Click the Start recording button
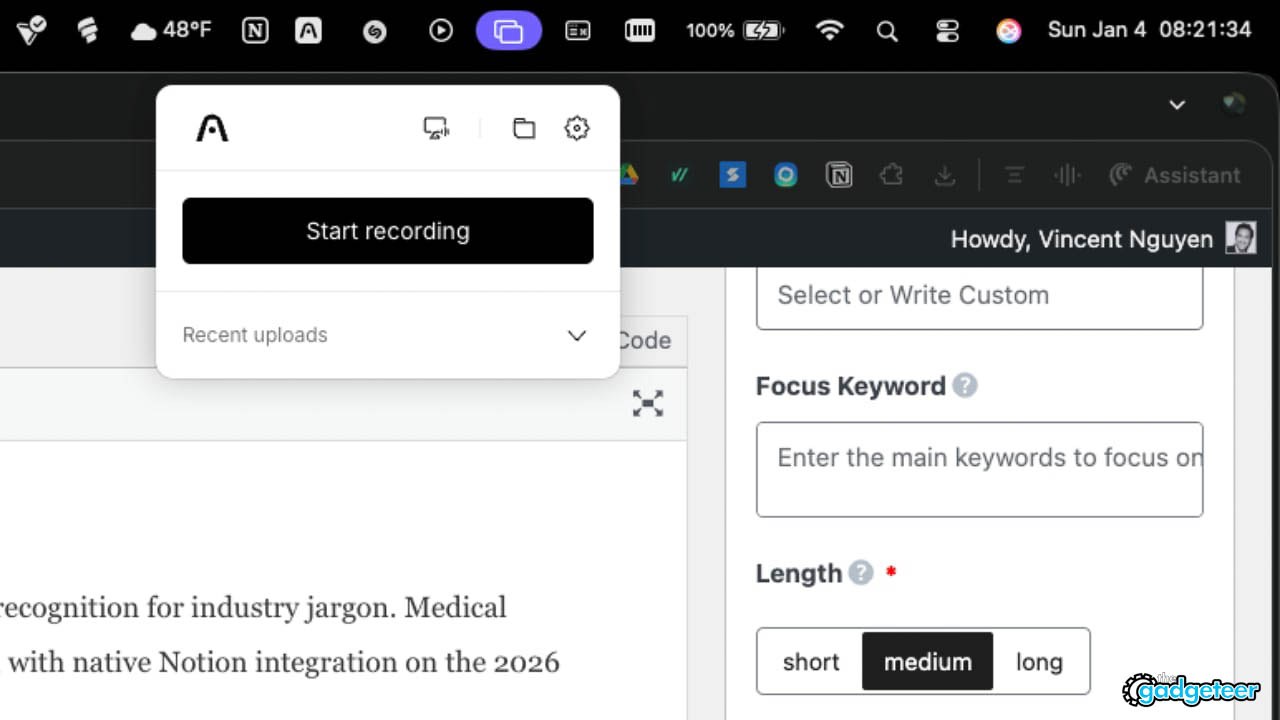Viewport: 1280px width, 720px height. point(387,231)
